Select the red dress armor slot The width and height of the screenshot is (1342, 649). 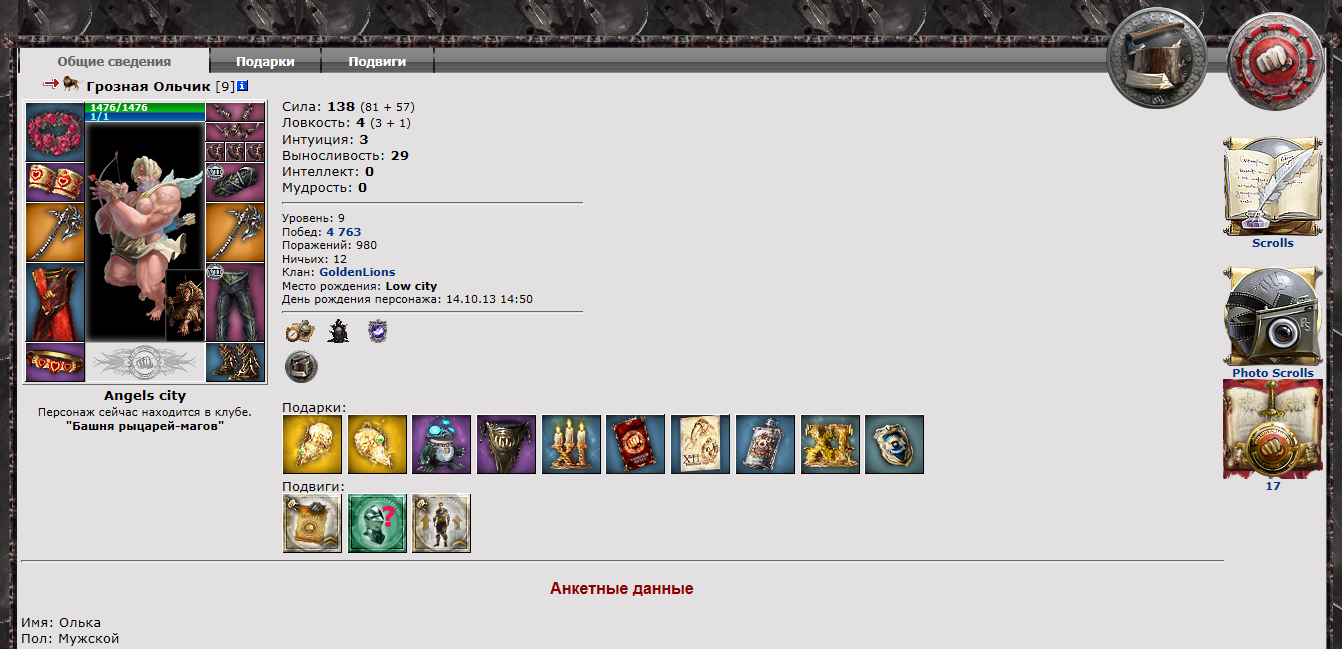55,302
